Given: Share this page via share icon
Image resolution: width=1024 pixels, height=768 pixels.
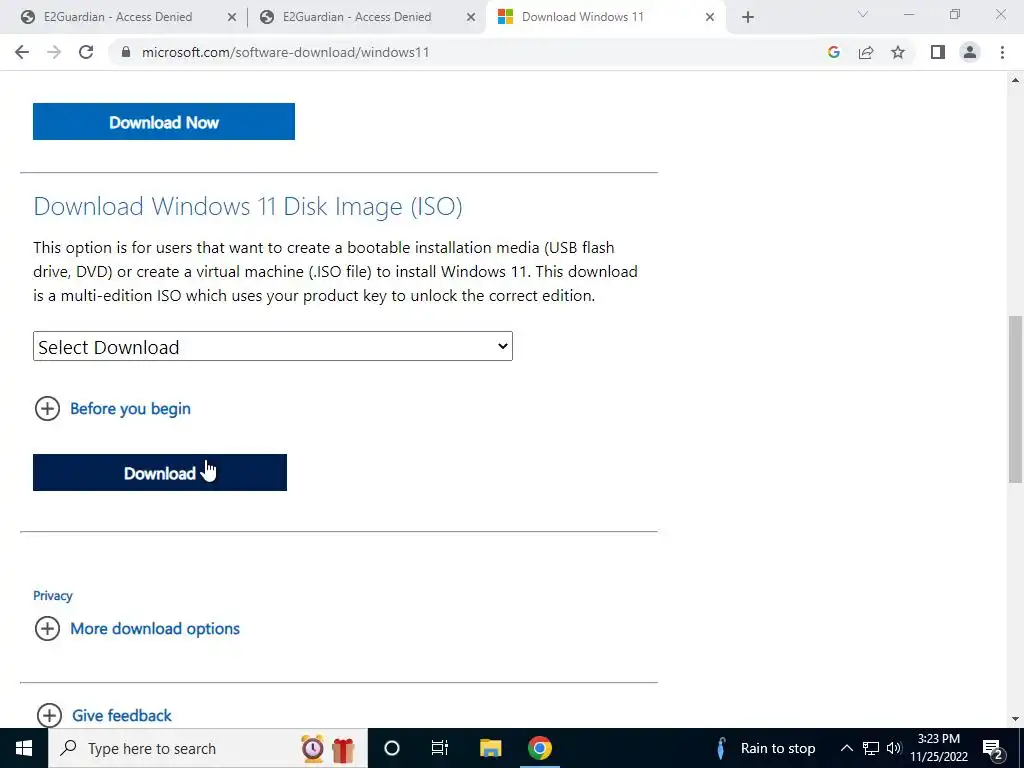Looking at the screenshot, I should pos(866,52).
